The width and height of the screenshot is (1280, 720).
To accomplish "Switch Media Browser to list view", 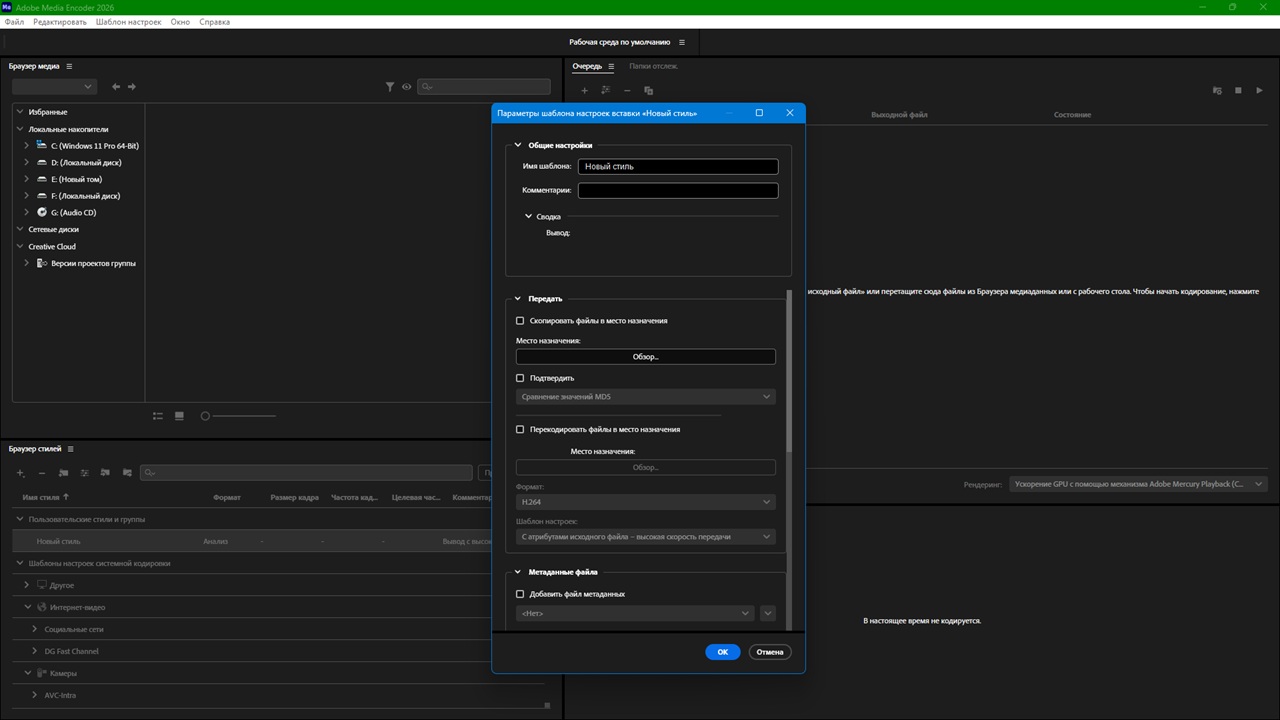I will (x=158, y=416).
